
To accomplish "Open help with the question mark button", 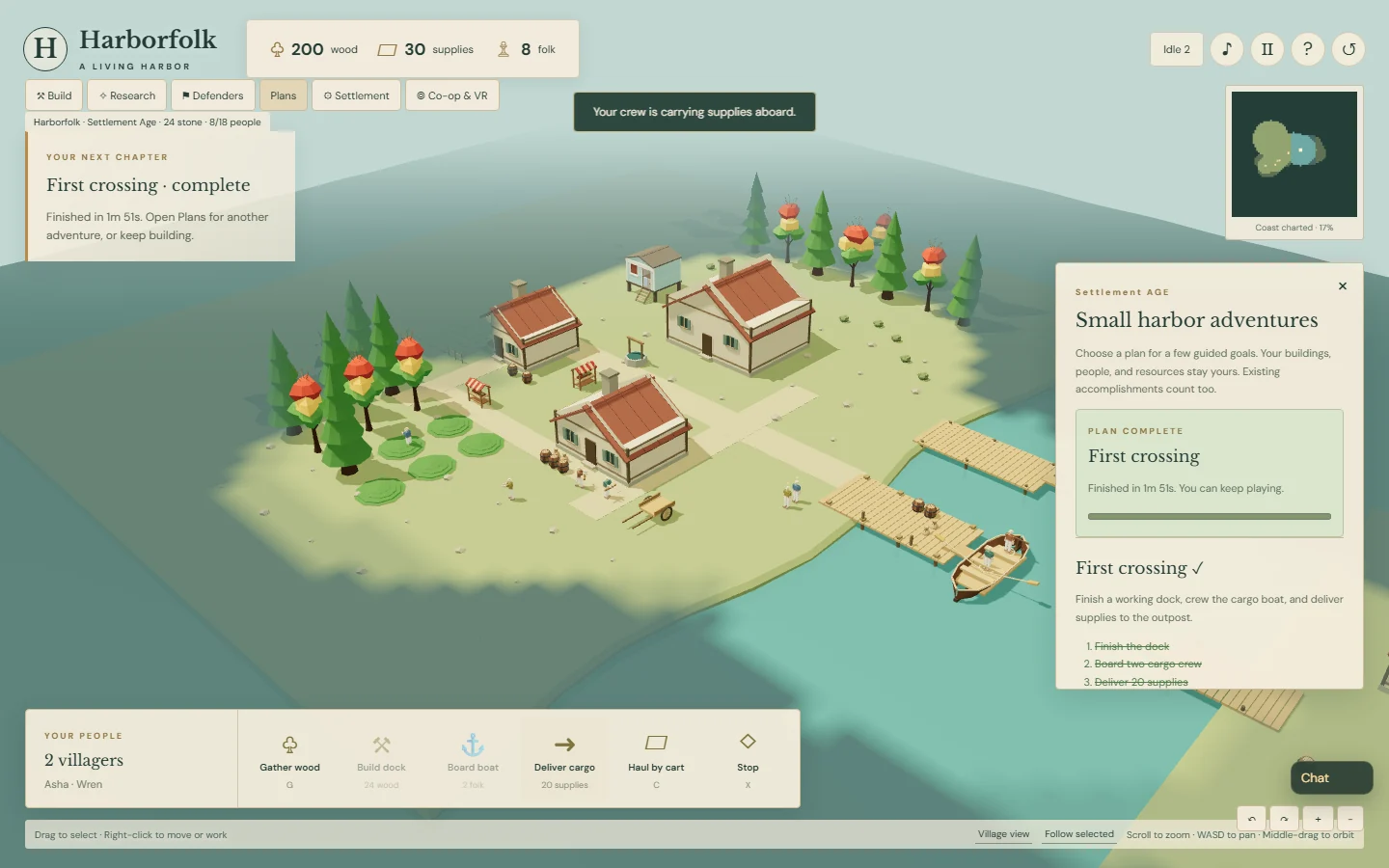I will pyautogui.click(x=1308, y=49).
